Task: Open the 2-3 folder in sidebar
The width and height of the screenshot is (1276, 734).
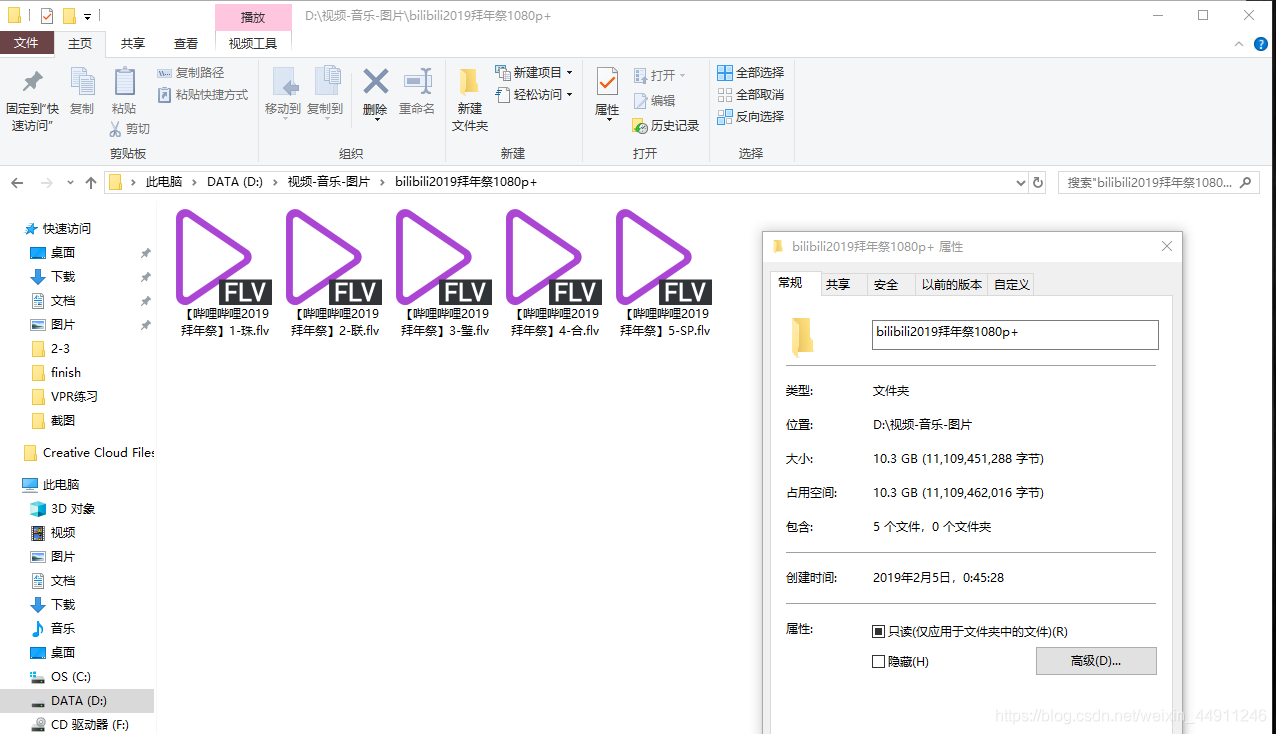Action: 60,348
